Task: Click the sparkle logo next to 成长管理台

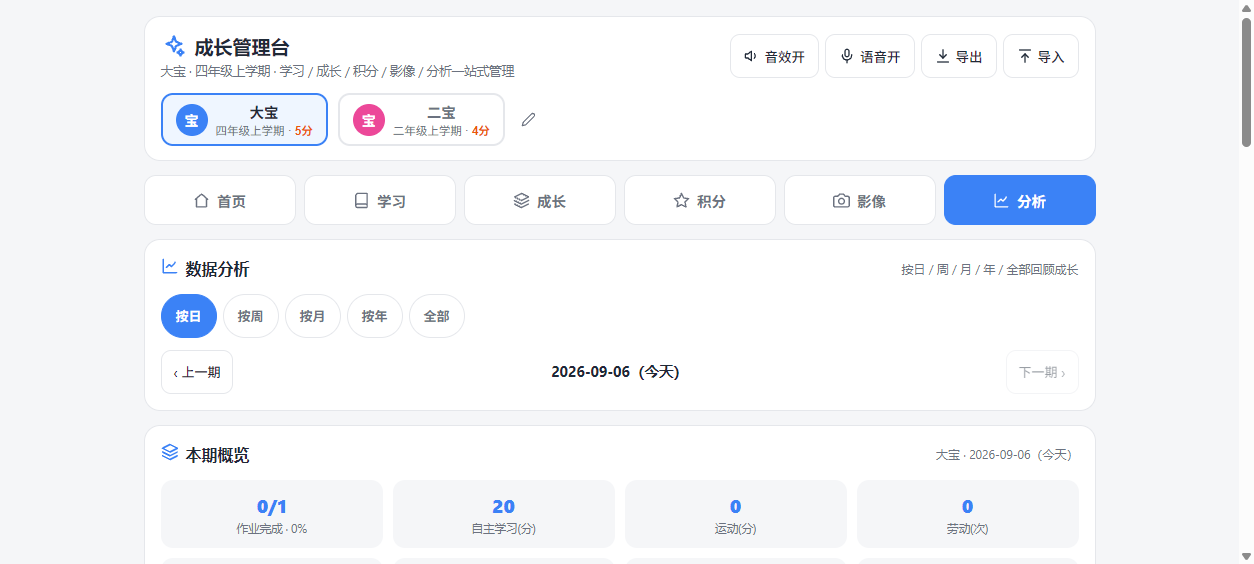Action: coord(174,46)
